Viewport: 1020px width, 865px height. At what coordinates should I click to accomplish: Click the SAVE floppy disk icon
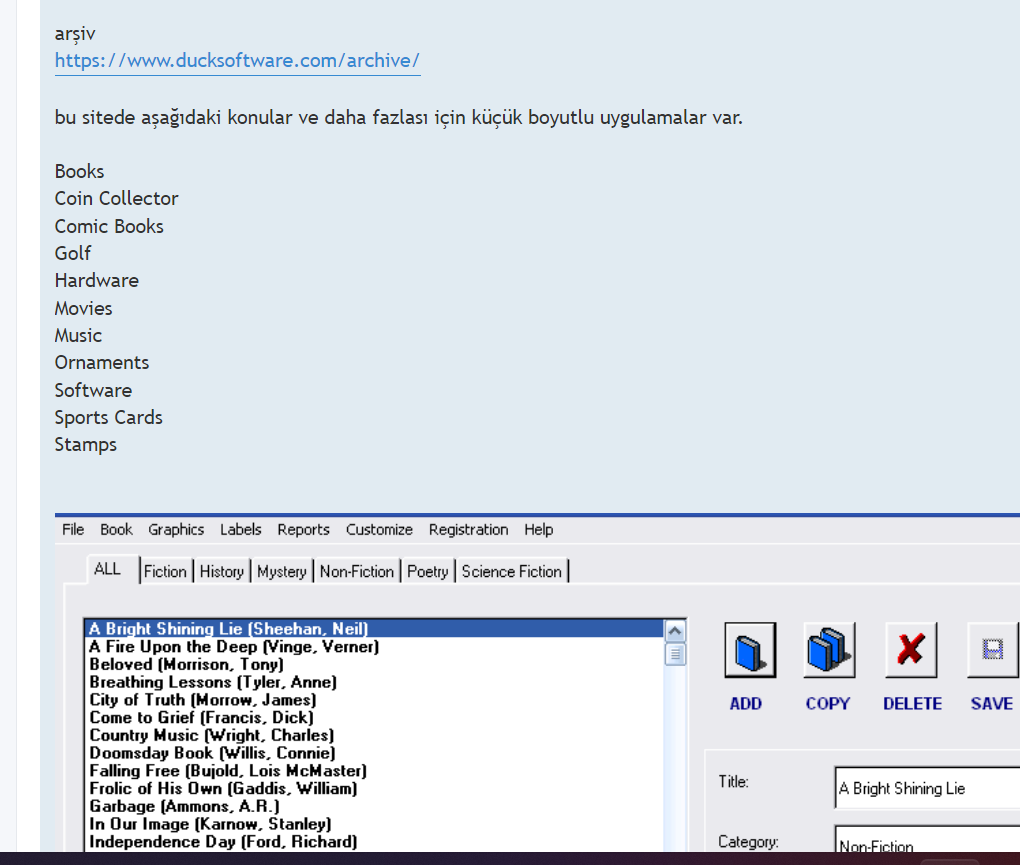[x=993, y=650]
